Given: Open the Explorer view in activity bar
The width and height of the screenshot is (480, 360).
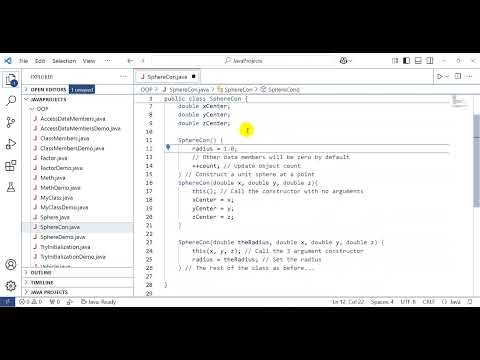Looking at the screenshot, I should click(x=11, y=79).
